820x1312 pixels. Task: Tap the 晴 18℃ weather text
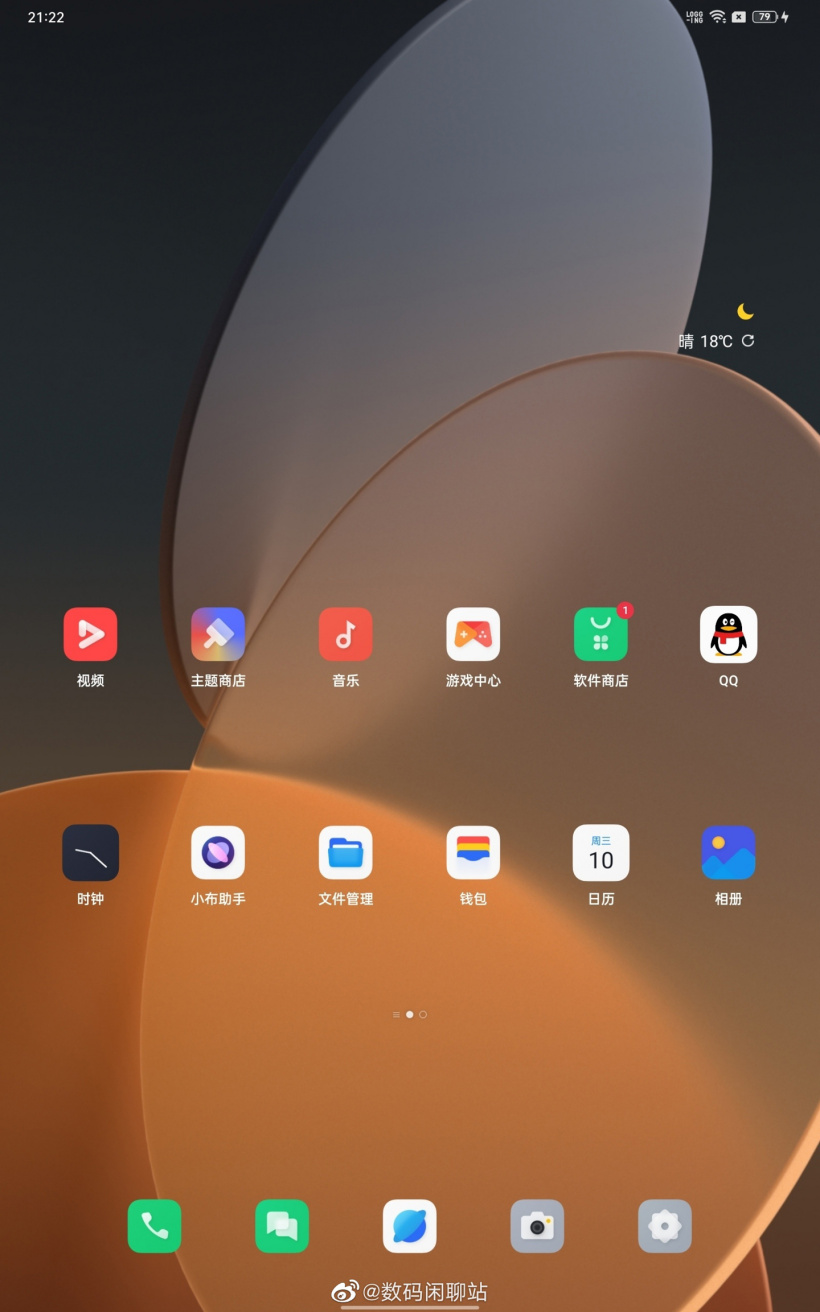(706, 342)
